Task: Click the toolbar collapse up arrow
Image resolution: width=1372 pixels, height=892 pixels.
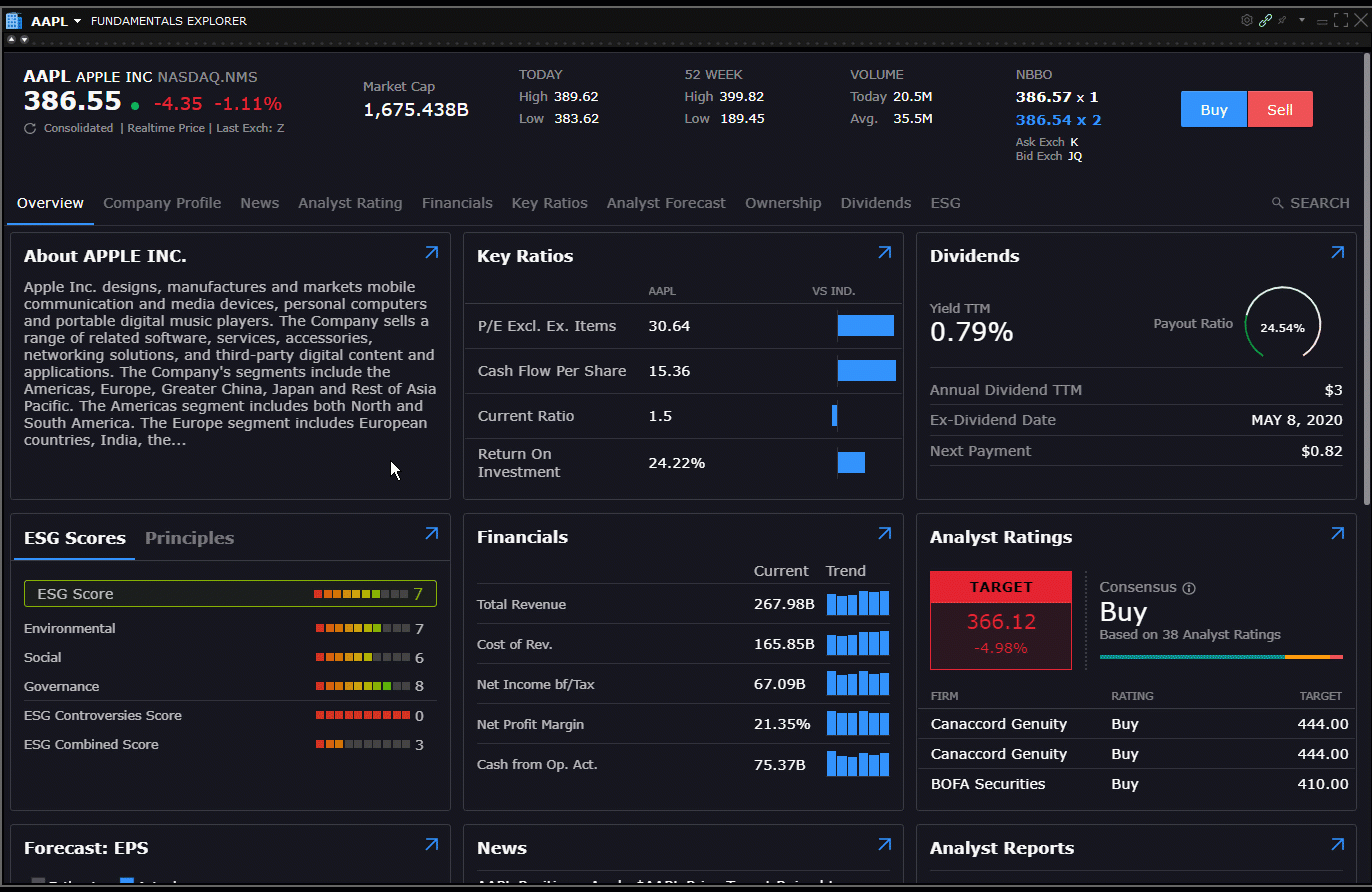Action: click(x=12, y=40)
